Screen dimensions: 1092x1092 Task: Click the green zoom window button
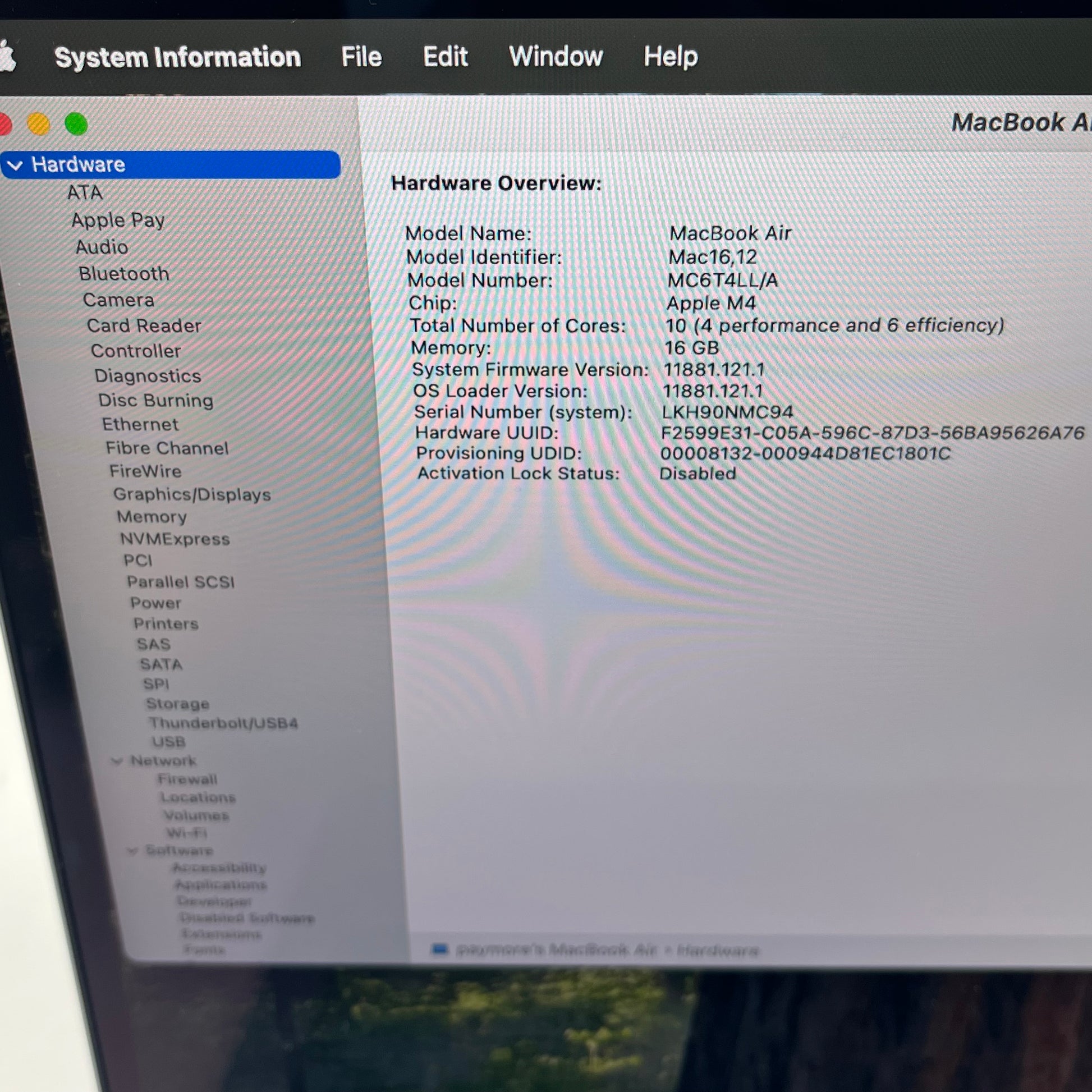tap(76, 125)
